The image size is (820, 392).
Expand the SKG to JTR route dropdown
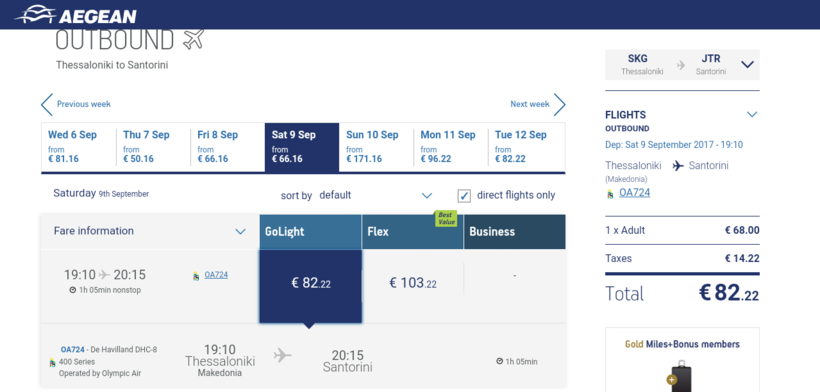tap(747, 64)
